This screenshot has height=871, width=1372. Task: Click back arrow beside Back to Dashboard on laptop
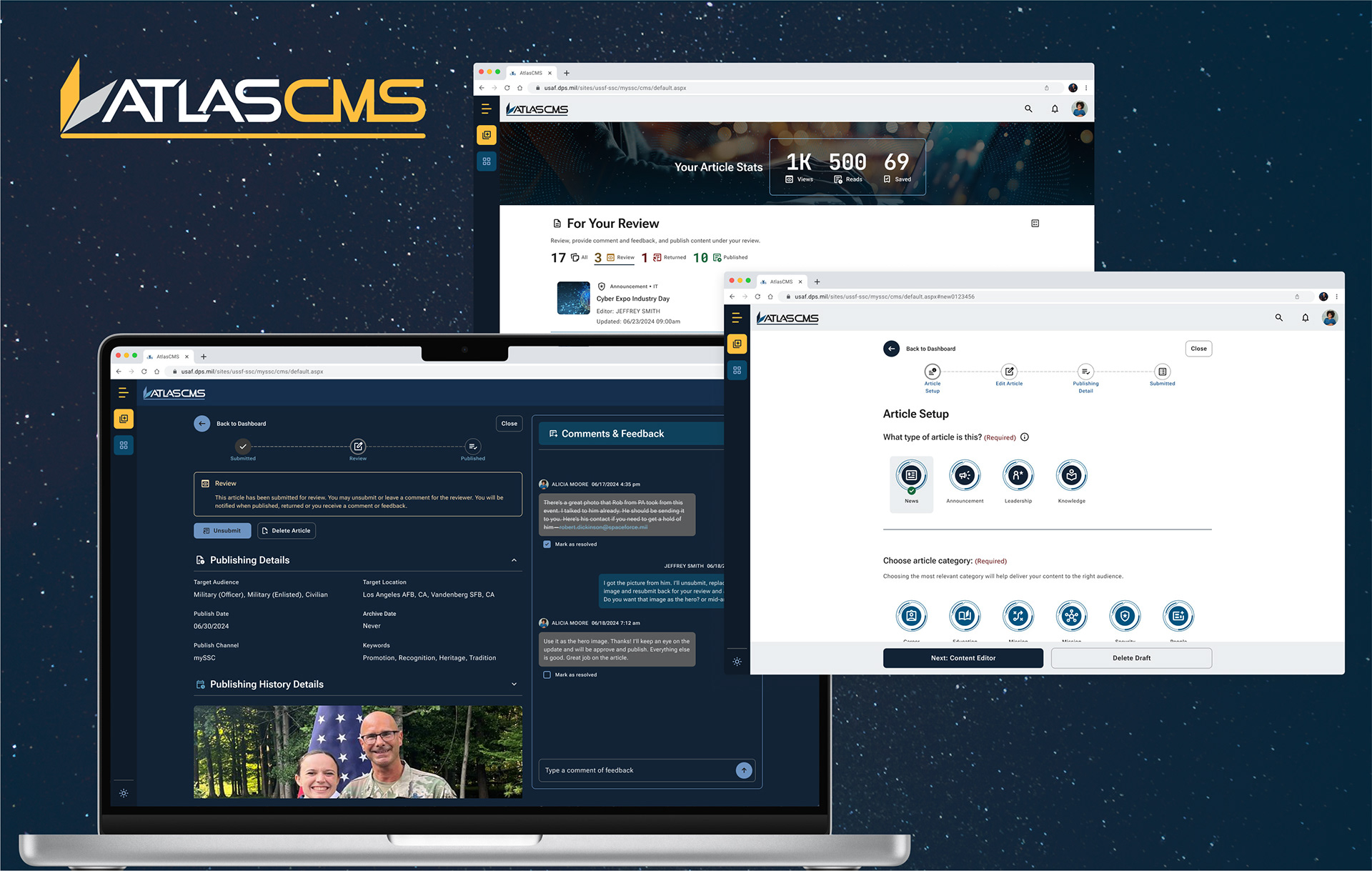(202, 424)
